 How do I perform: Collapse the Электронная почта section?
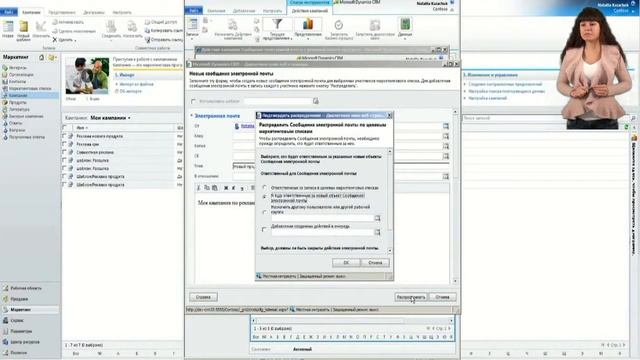[191, 116]
